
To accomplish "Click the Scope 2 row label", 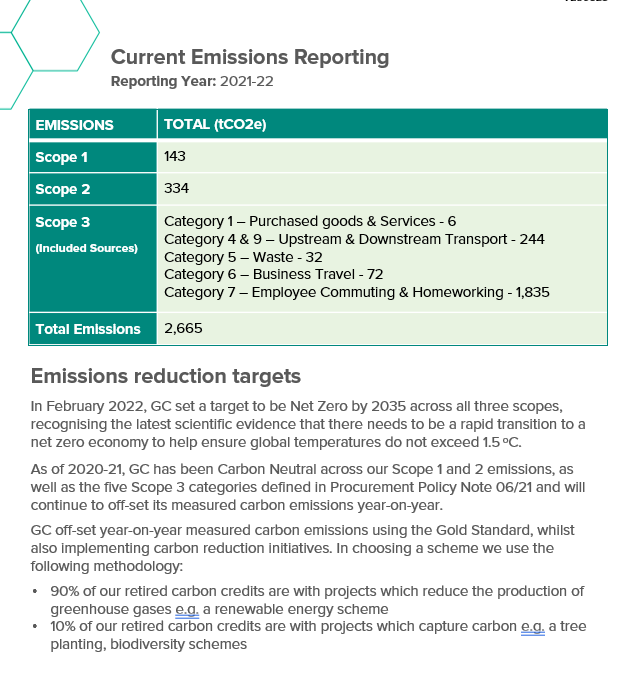I will point(62,189).
